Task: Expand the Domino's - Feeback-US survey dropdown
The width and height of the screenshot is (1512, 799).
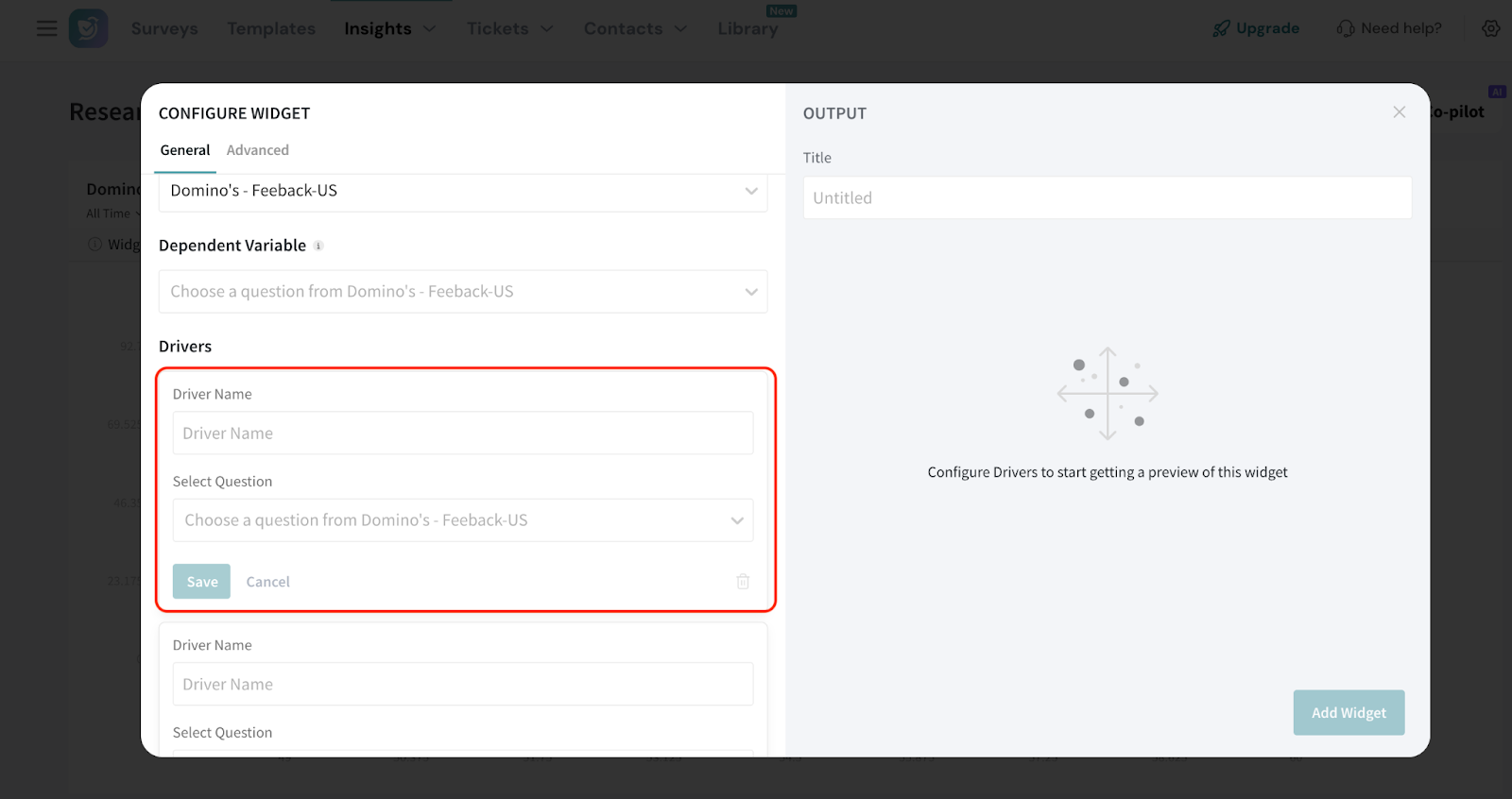Action: 462,192
